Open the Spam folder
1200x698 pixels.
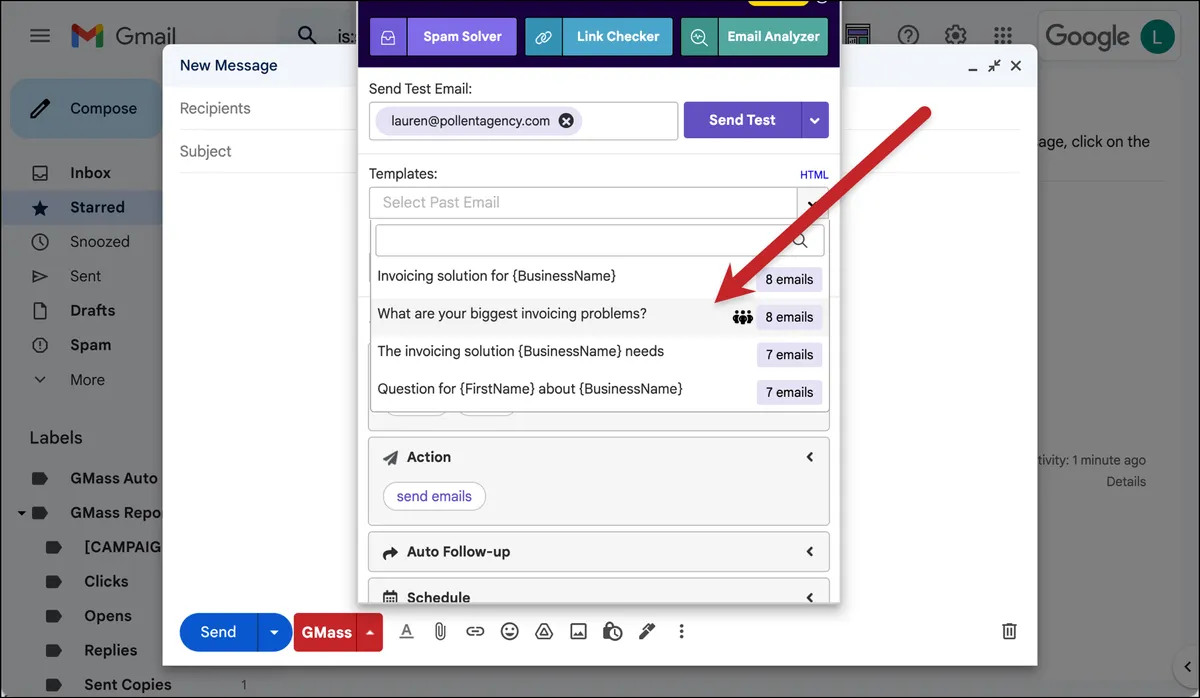point(90,345)
